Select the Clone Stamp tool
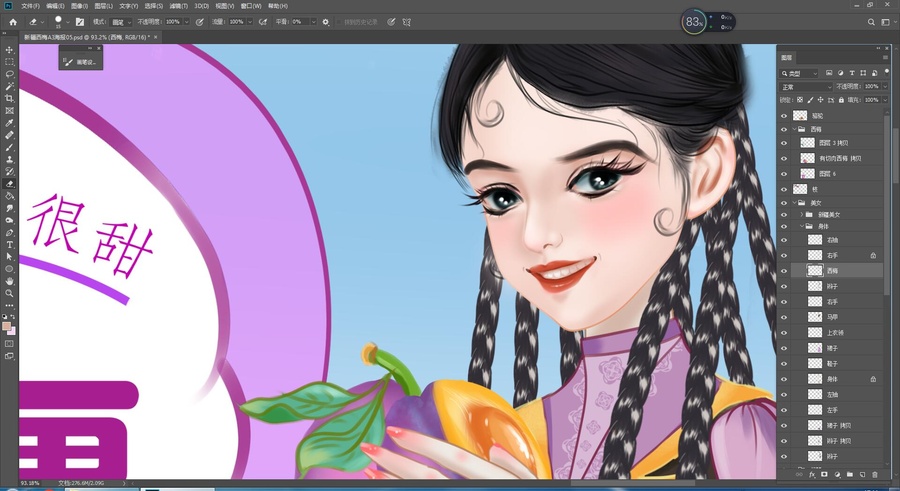 [x=9, y=159]
